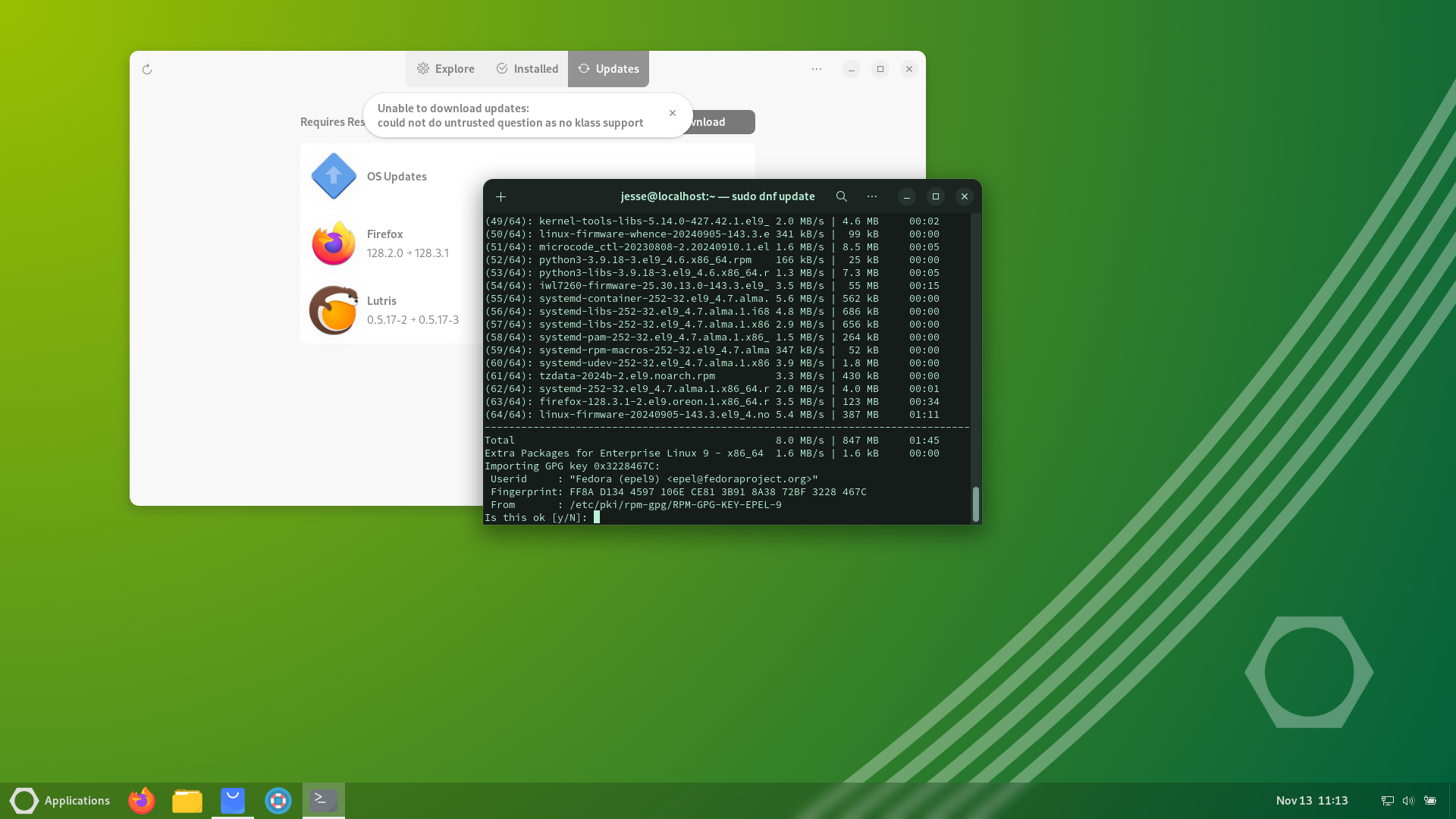Click the Userid Fedora (epel9) line
The width and height of the screenshot is (1456, 819).
click(x=654, y=479)
